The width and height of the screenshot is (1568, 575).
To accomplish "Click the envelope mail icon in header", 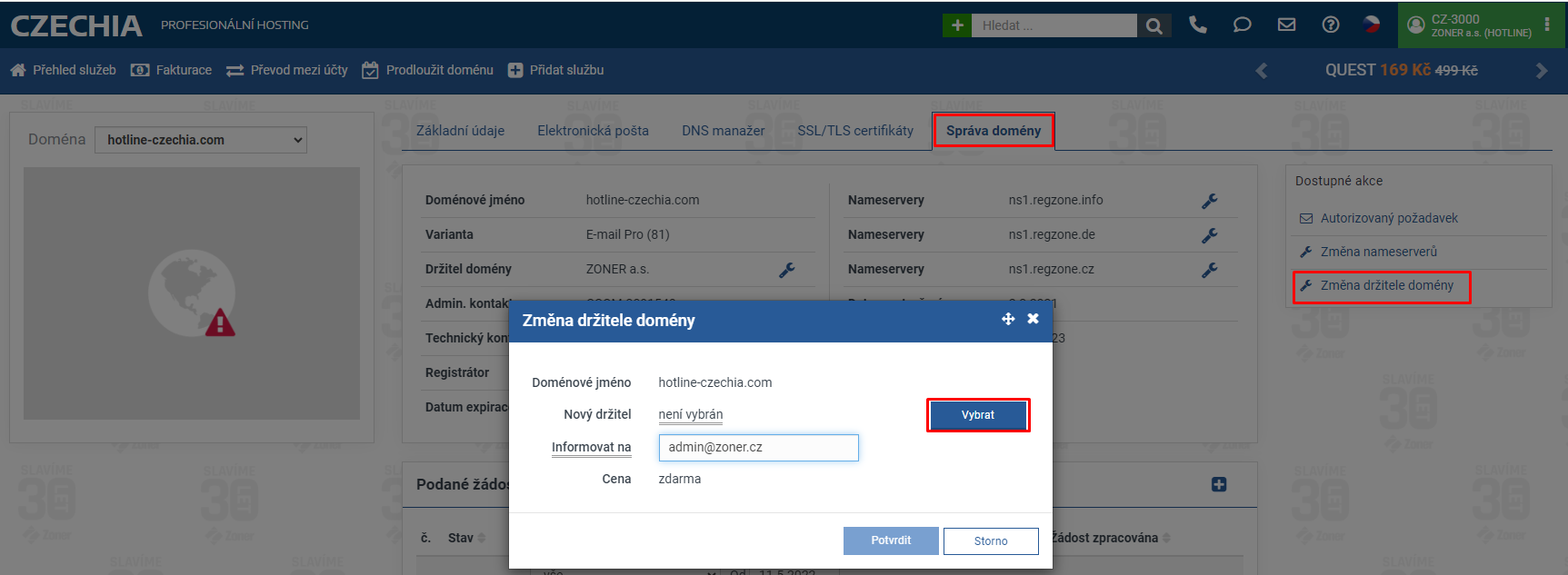I will (1286, 25).
